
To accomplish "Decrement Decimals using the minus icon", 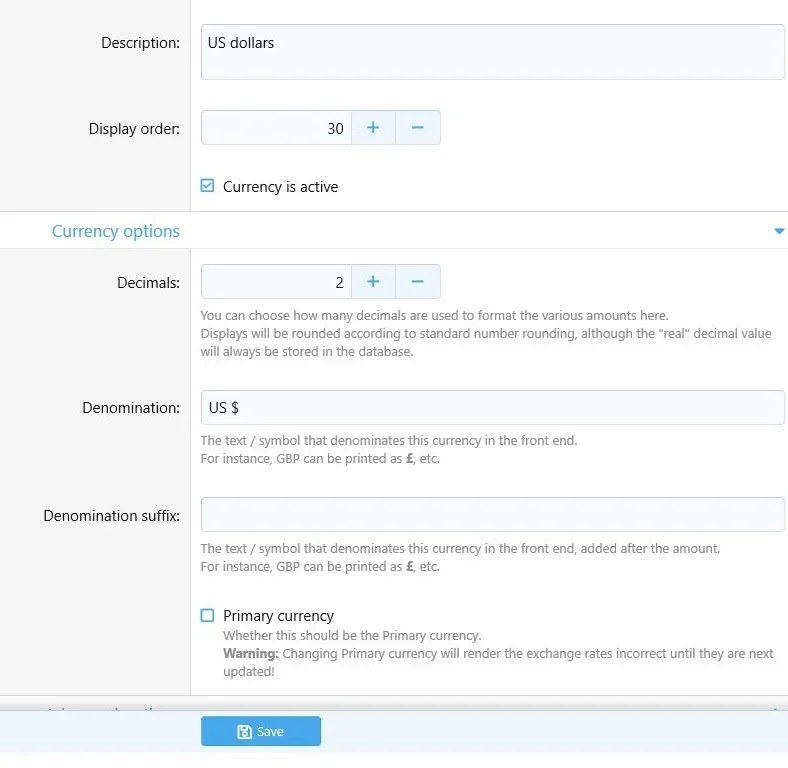I will 418,282.
